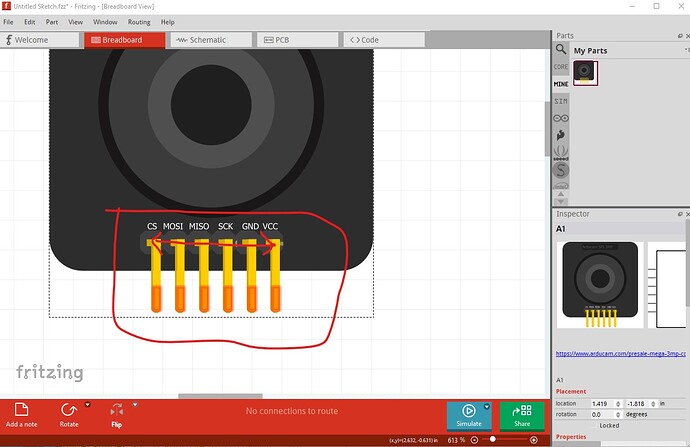
Task: Open the Routing menu
Action: point(139,22)
